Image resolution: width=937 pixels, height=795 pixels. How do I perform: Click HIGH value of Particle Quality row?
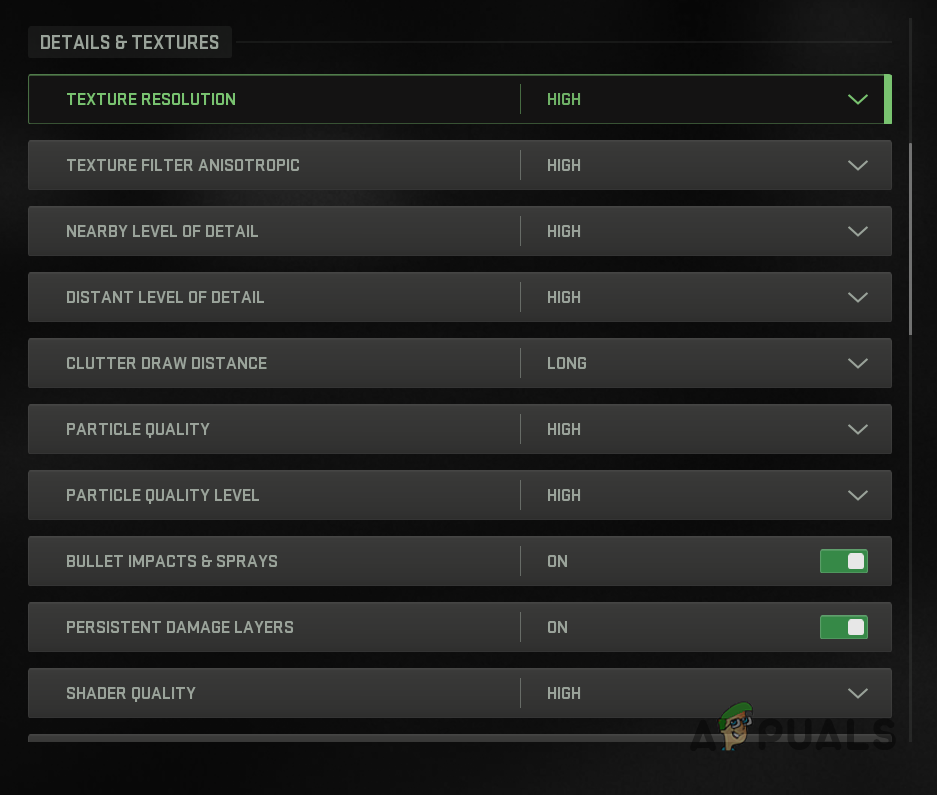coord(564,429)
